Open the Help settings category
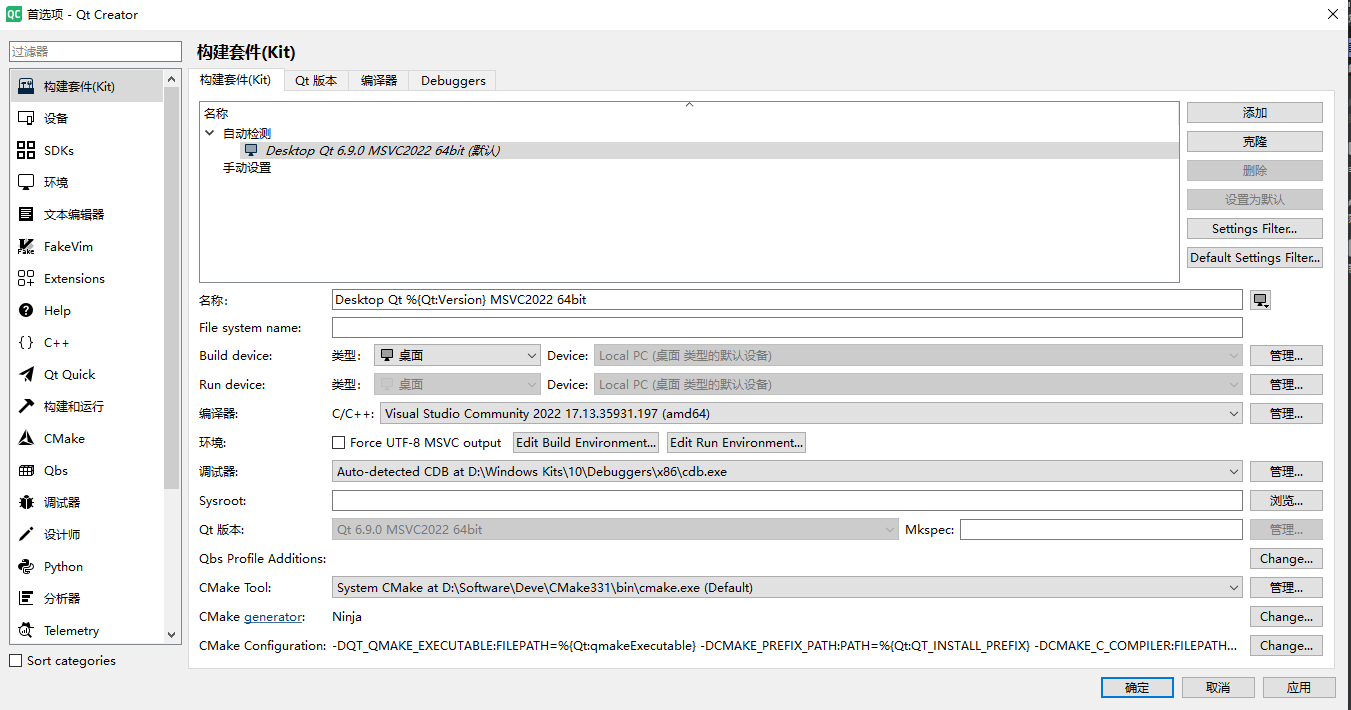The height and width of the screenshot is (710, 1351). pos(87,310)
